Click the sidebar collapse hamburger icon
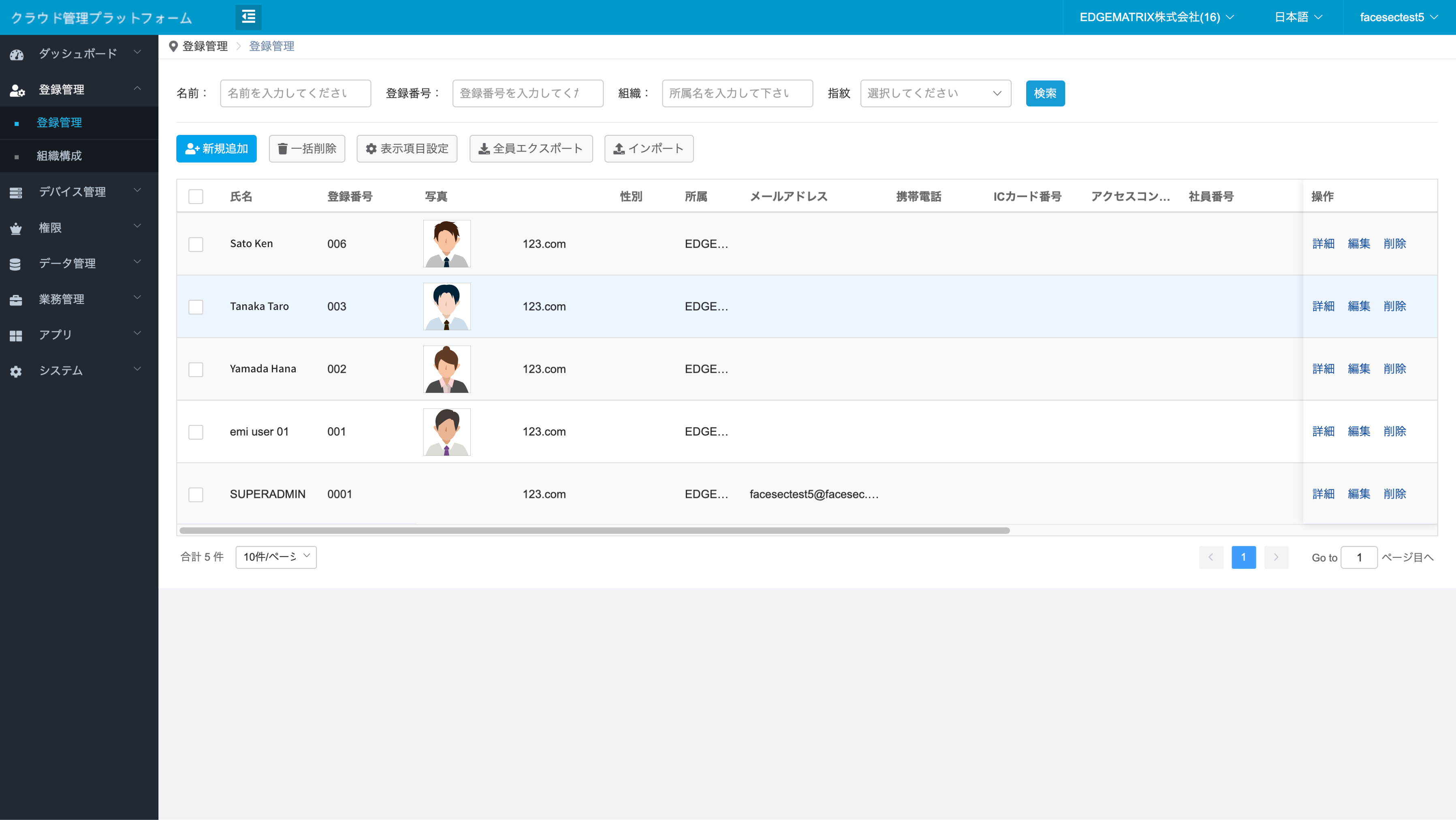This screenshot has height=820, width=1456. tap(248, 17)
